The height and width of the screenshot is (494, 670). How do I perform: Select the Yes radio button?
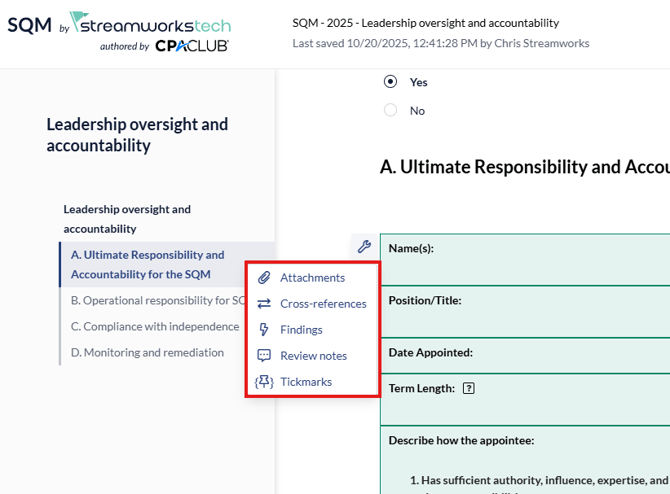[x=391, y=82]
